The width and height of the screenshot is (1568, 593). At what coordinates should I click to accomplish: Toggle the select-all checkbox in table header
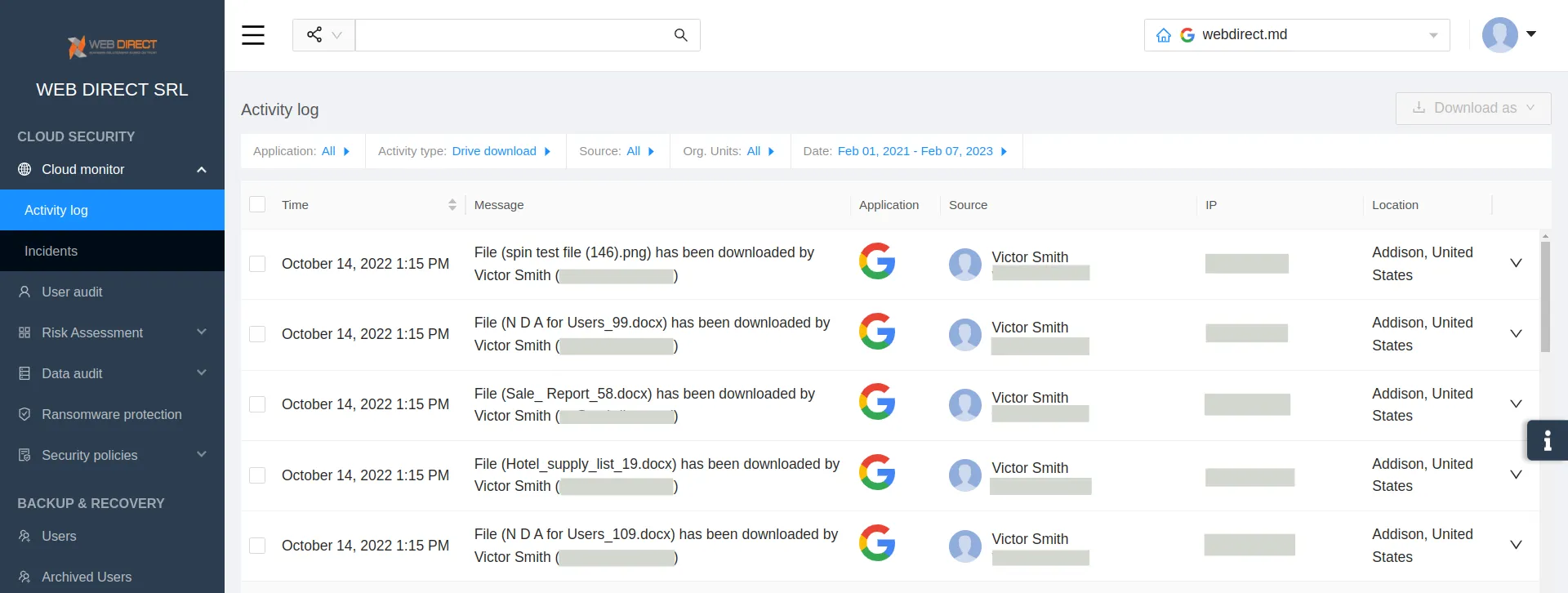257,204
